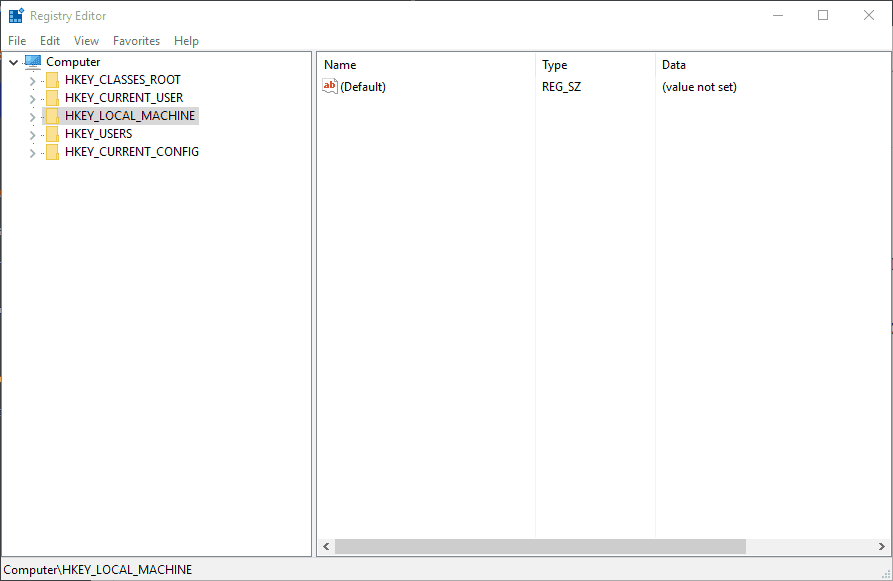Open the File menu
The image size is (893, 581).
pyautogui.click(x=17, y=41)
